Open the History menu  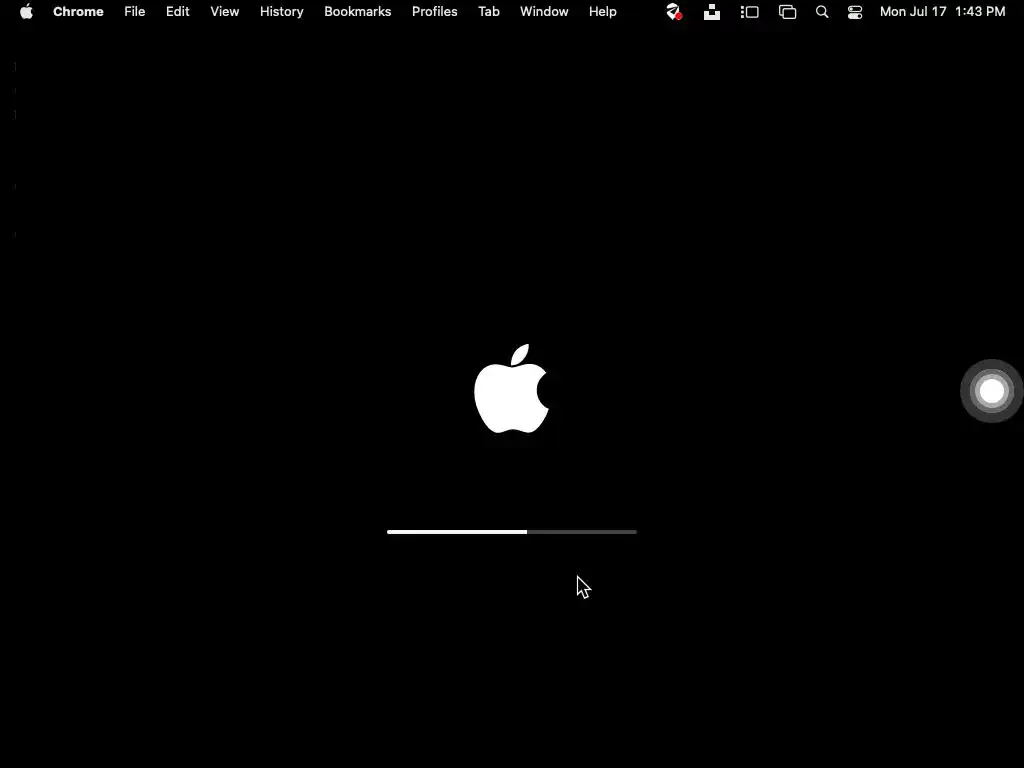click(x=281, y=12)
